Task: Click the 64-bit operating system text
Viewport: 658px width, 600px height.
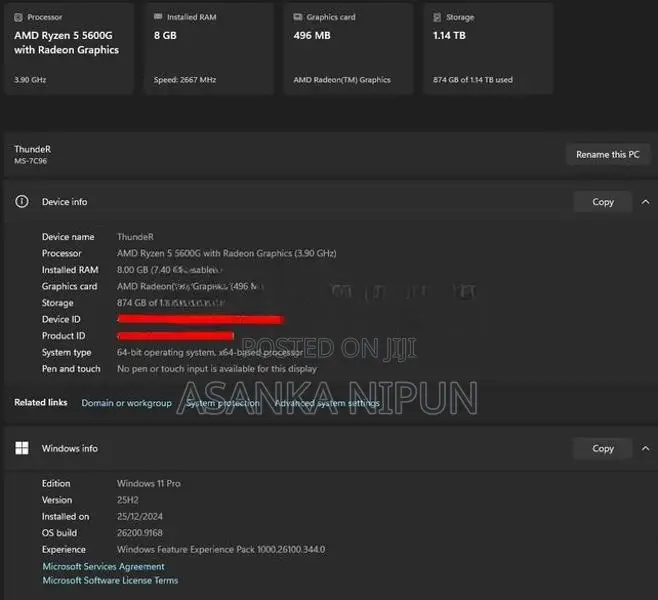Action: pos(210,352)
